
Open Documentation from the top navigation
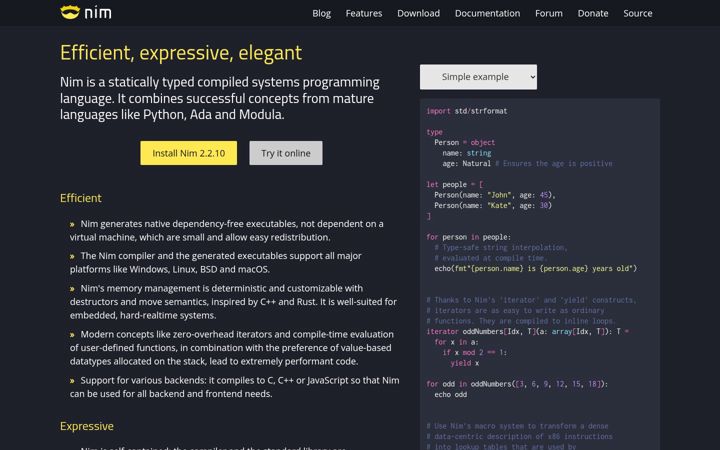coord(487,13)
